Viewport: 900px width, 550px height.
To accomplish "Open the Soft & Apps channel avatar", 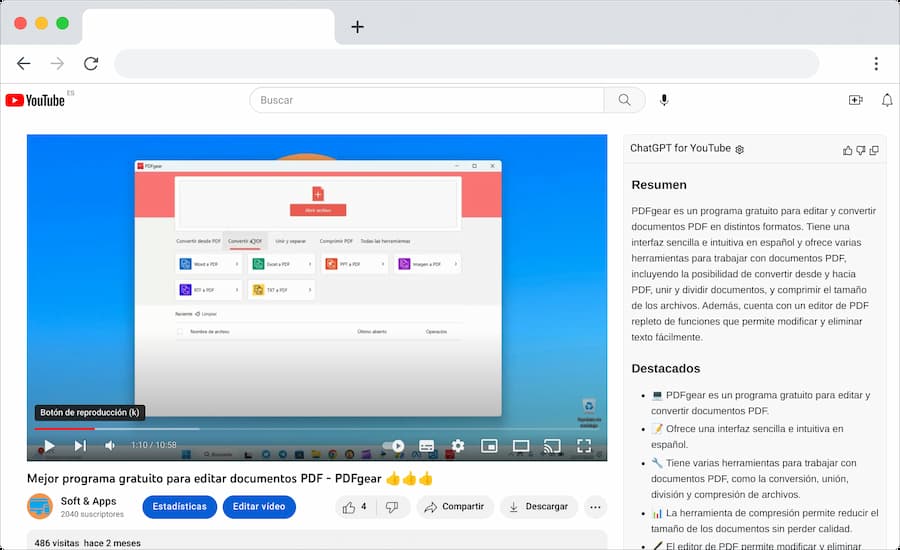I will click(x=40, y=506).
